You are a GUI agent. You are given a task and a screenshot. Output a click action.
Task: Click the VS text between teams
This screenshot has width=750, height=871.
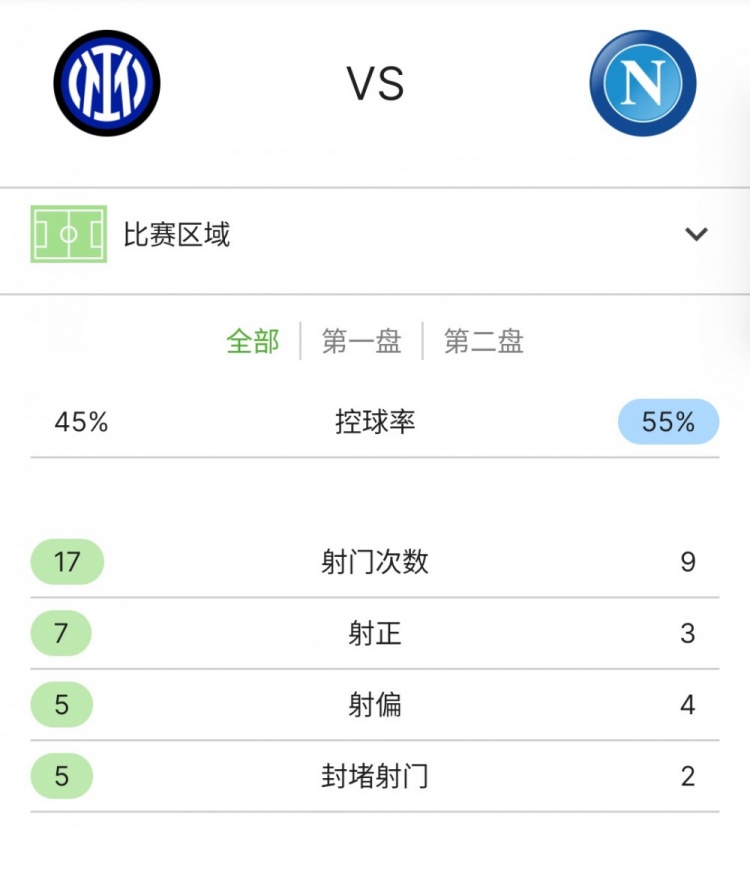pyautogui.click(x=376, y=84)
